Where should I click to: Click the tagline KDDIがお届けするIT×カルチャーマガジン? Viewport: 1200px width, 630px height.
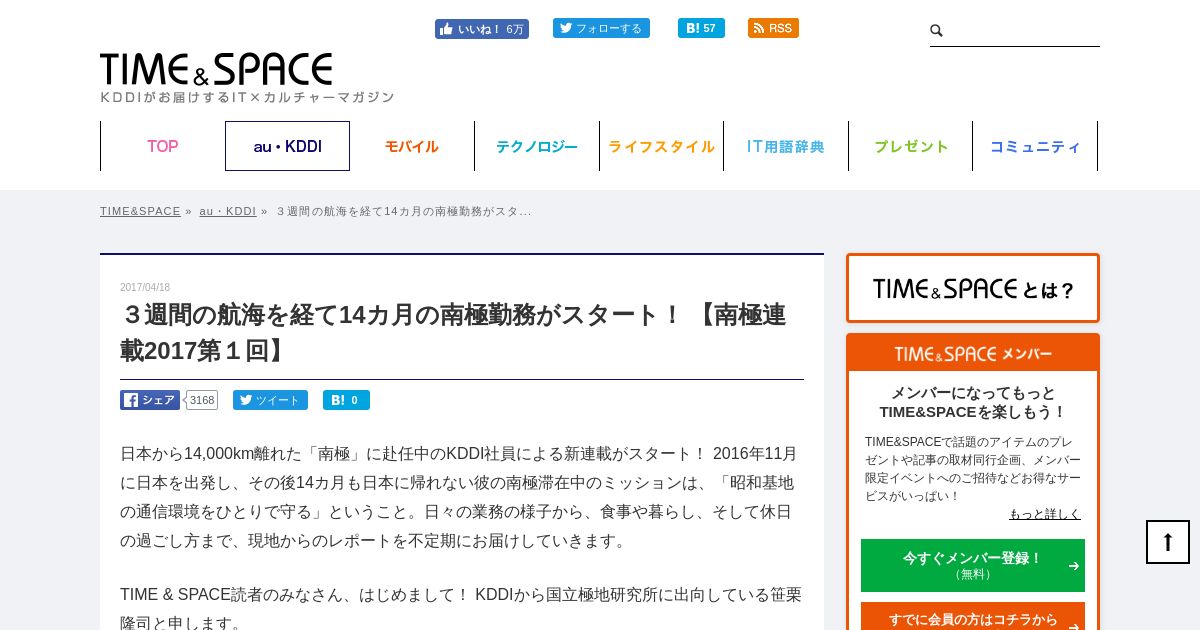pyautogui.click(x=247, y=97)
